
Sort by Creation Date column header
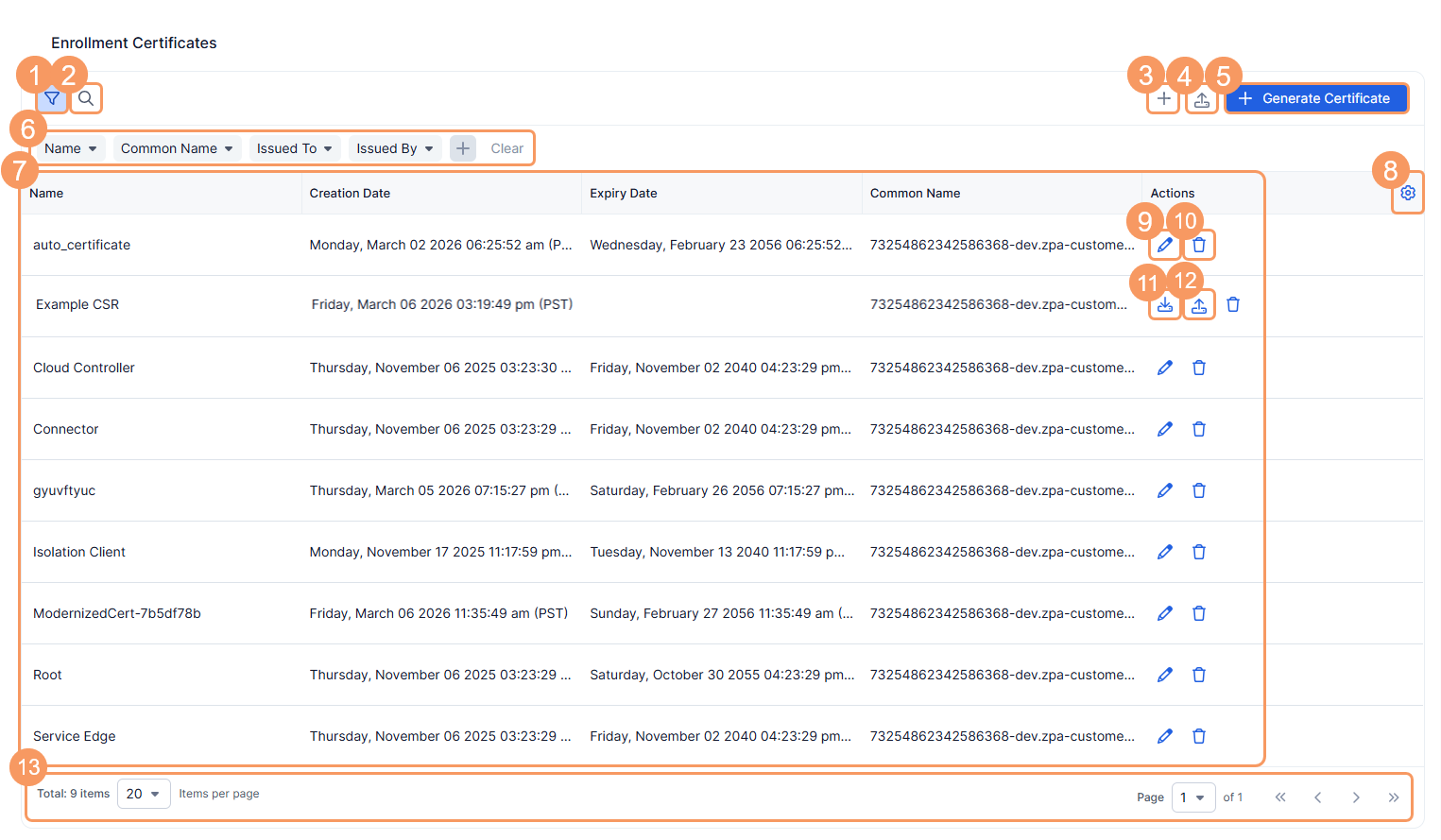coord(350,193)
